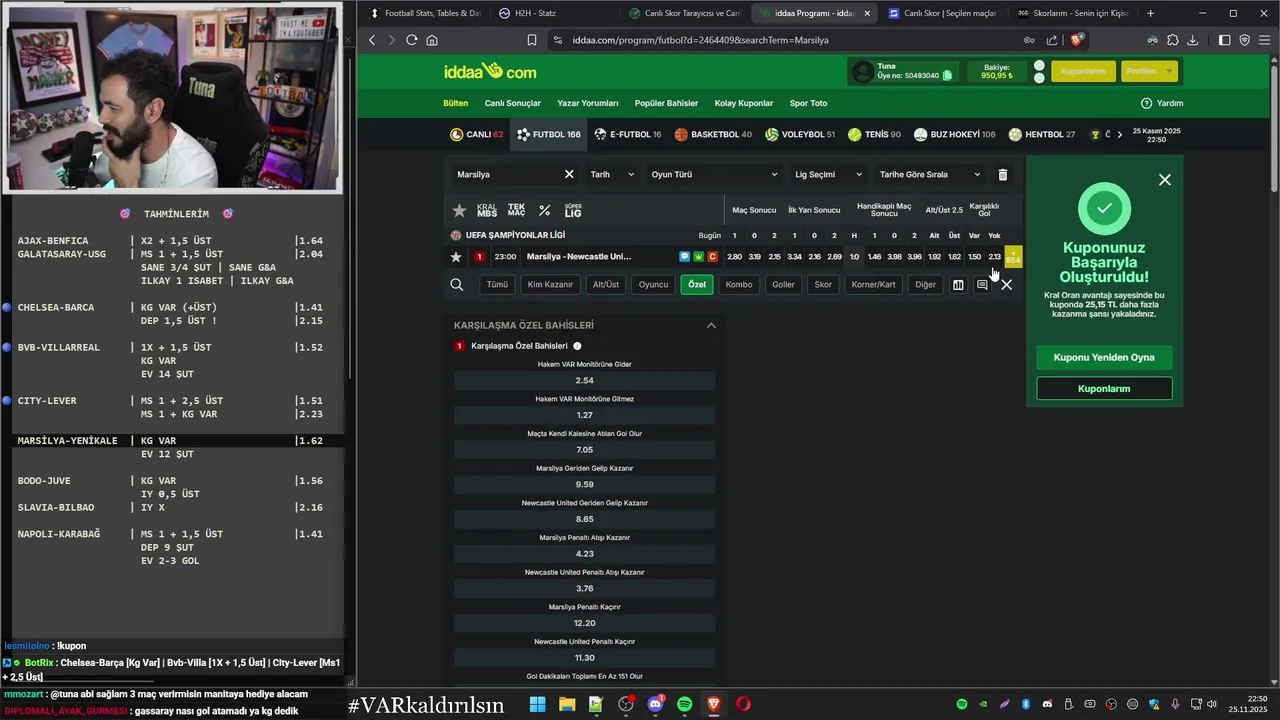This screenshot has width=1280, height=720.
Task: Open the Canlı Sonuçlar menu
Action: click(x=513, y=103)
